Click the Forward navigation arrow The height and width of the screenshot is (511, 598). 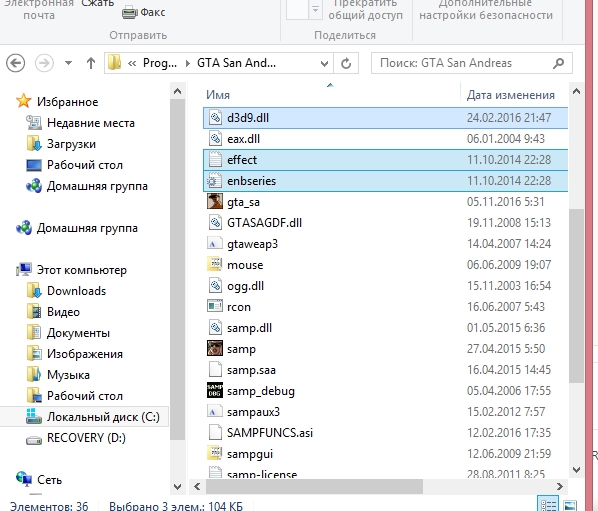coord(44,63)
